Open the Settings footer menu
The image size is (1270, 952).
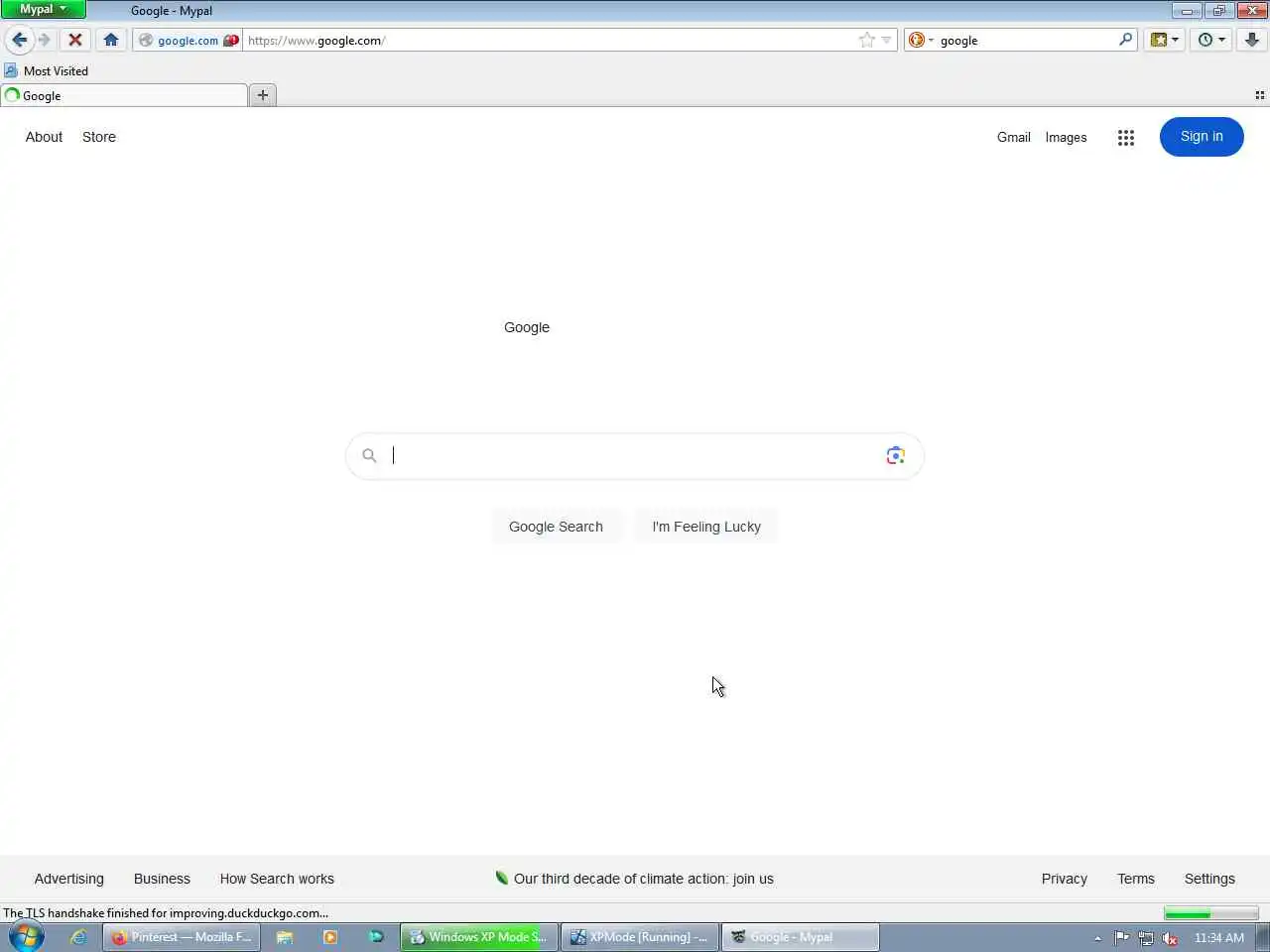(1209, 879)
